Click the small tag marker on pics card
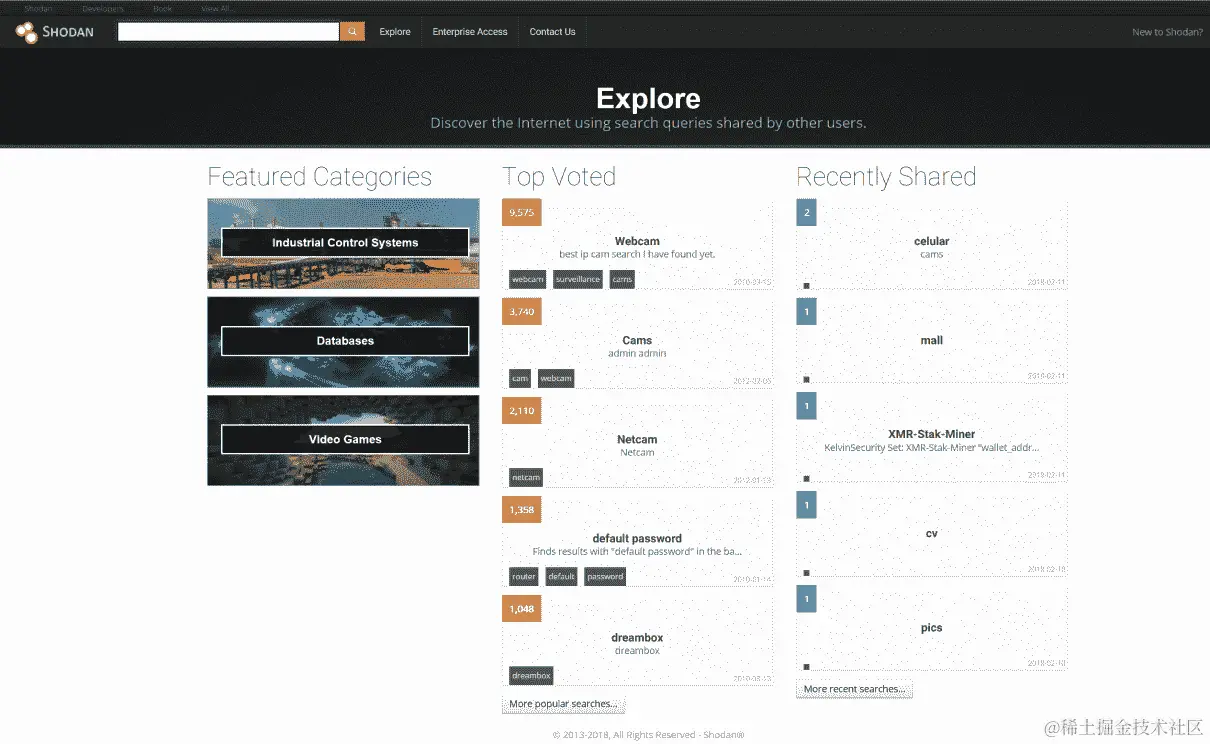Image resolution: width=1210 pixels, height=744 pixels. click(x=806, y=666)
